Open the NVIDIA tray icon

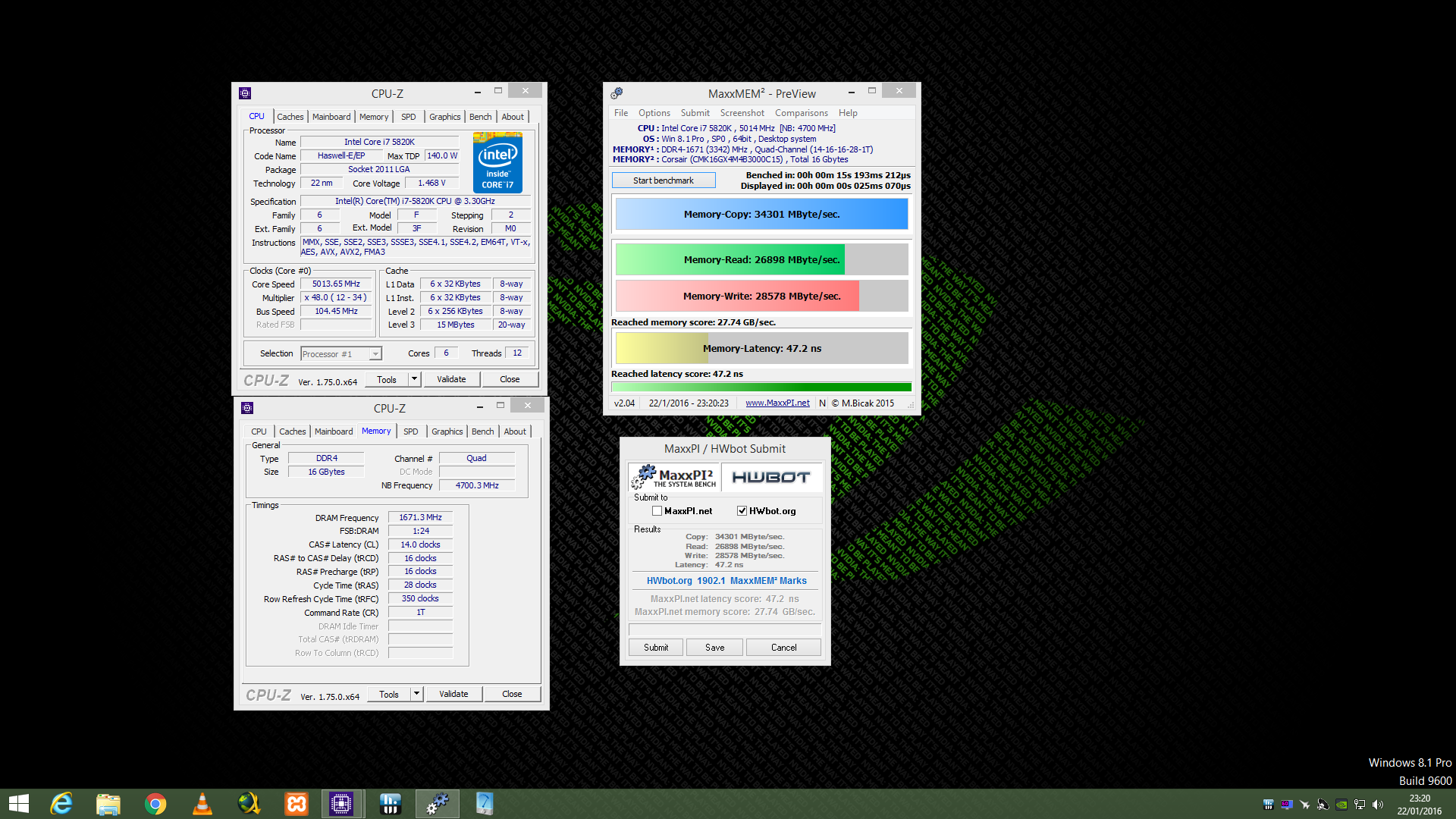click(x=1341, y=805)
